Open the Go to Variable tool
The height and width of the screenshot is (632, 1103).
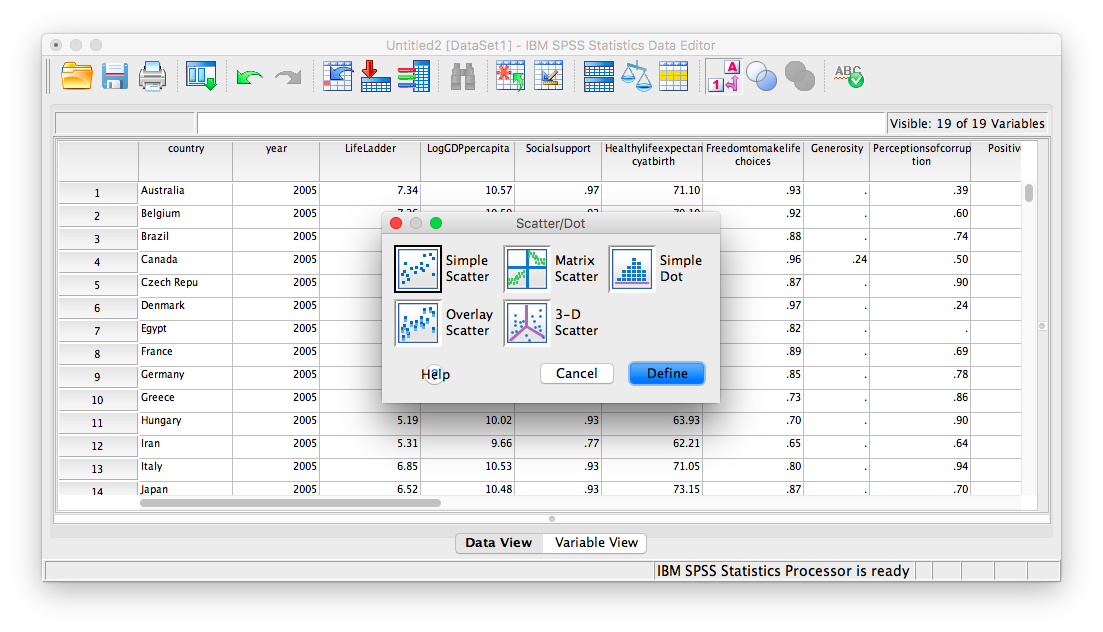(376, 76)
